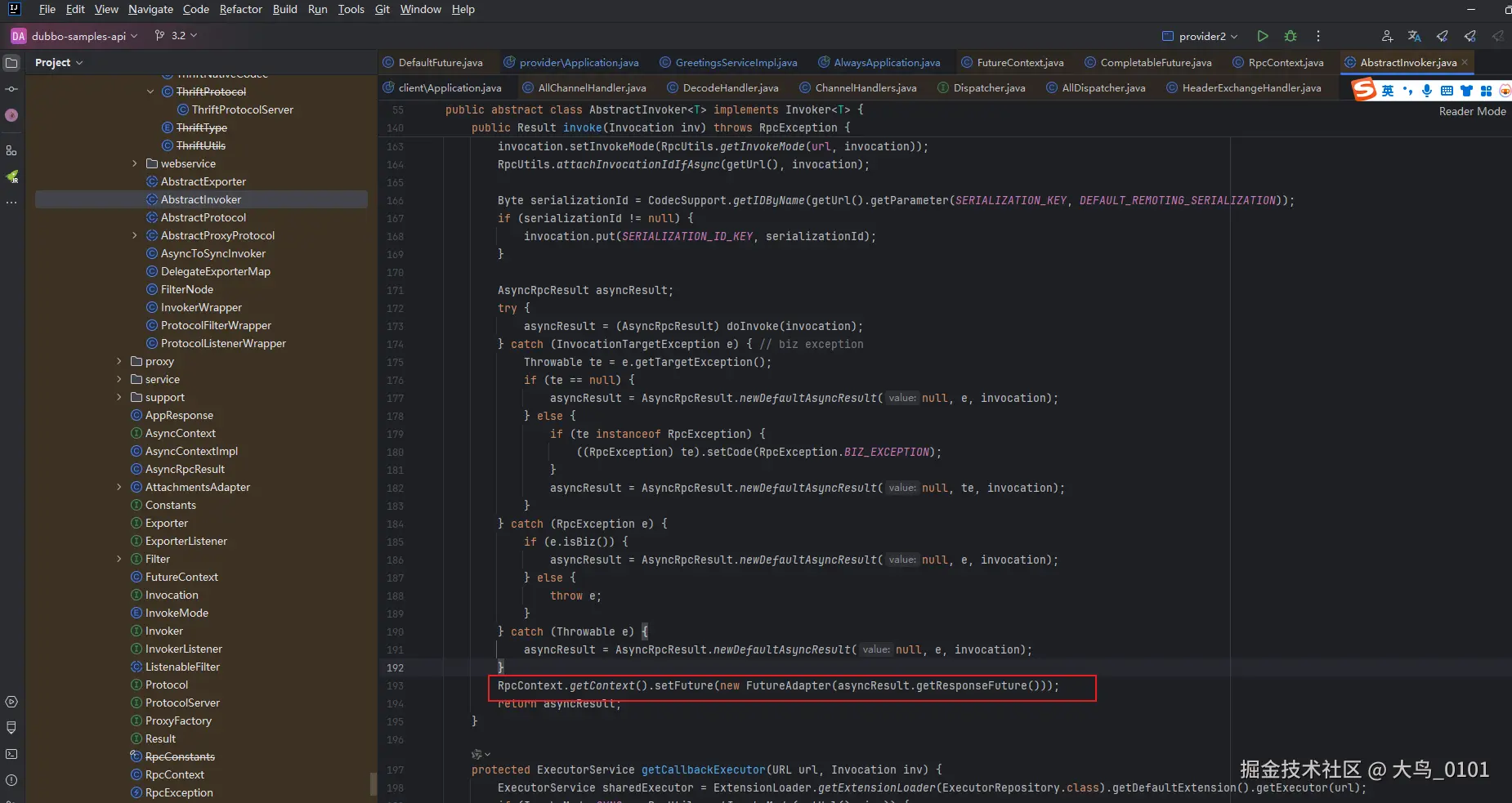Expand the service folder
The width and height of the screenshot is (1512, 803).
point(119,379)
